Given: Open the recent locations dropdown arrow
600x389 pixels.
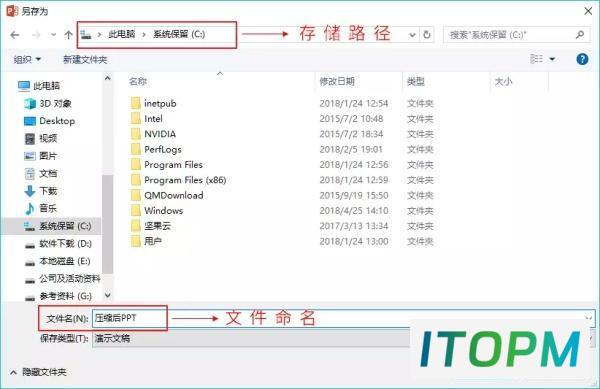Looking at the screenshot, I should coord(53,35).
